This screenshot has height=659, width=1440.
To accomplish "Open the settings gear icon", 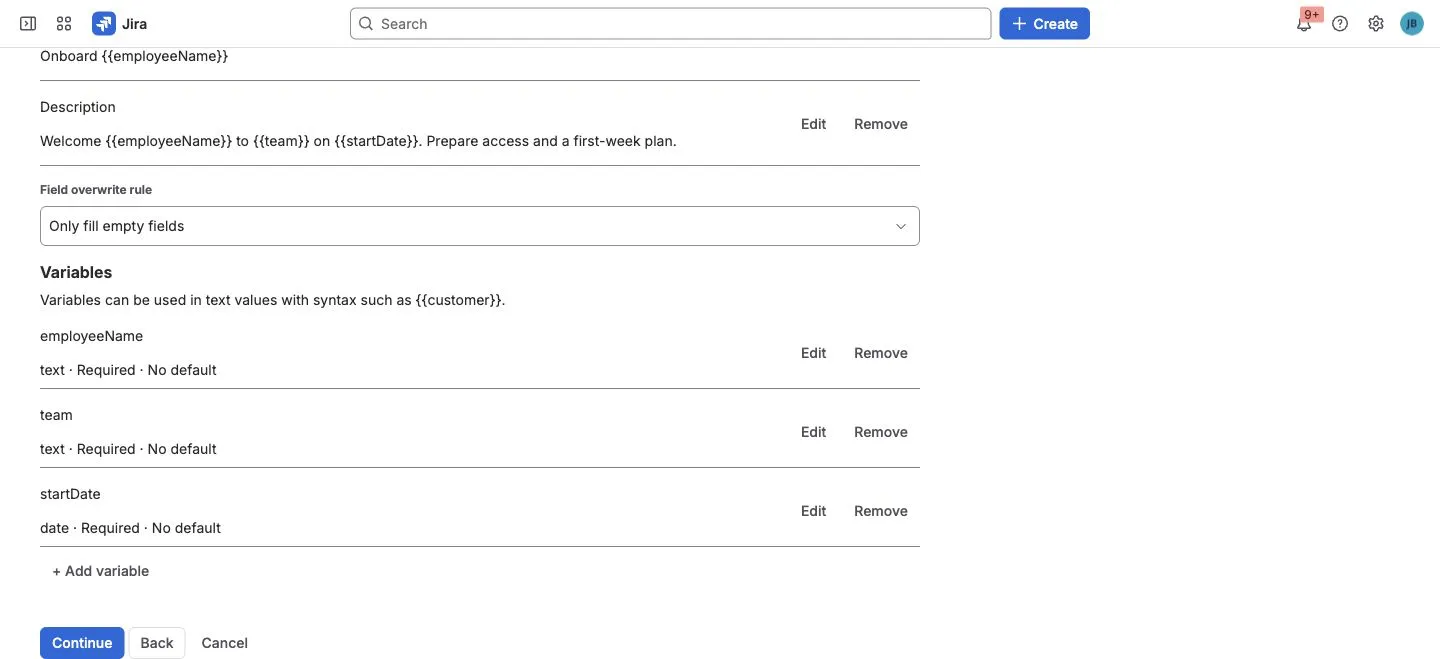I will [1376, 23].
